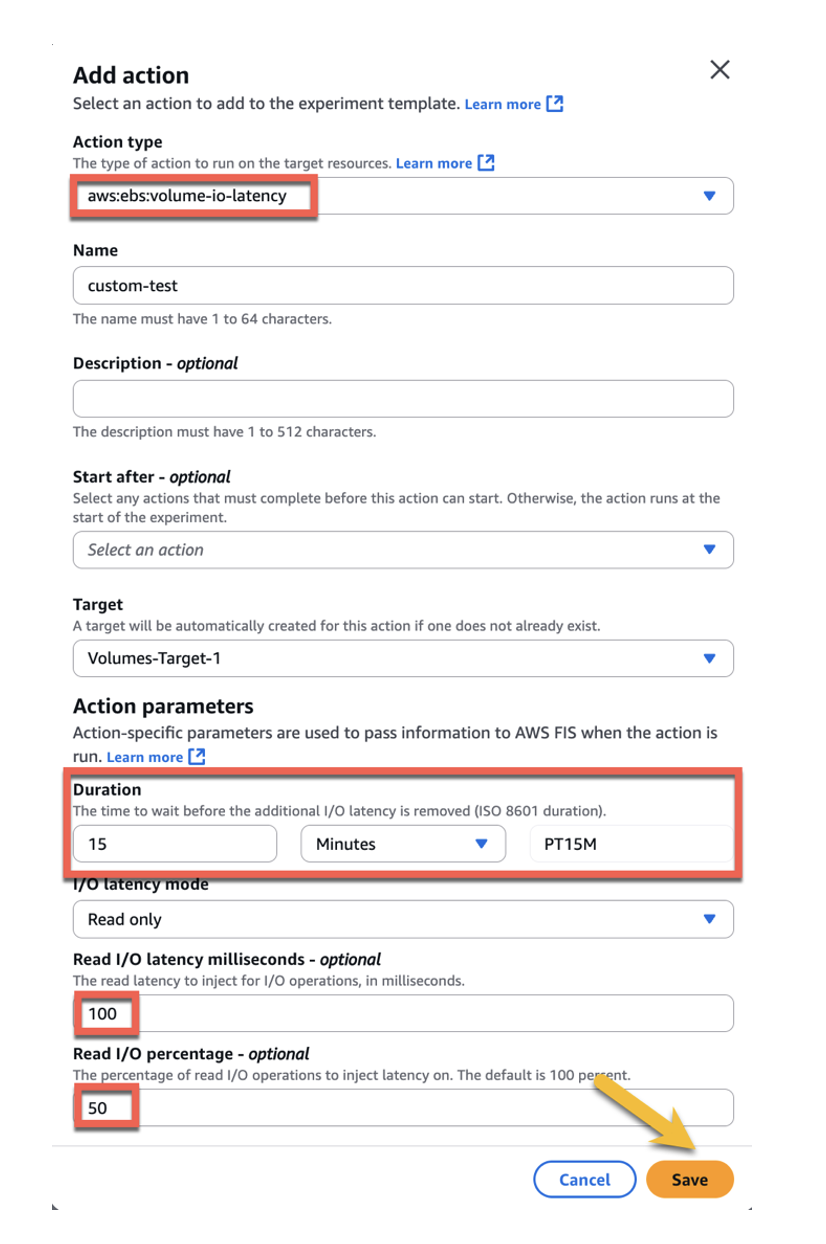Click the empty Description text field
Image resolution: width=826 pixels, height=1244 pixels.
coord(400,398)
